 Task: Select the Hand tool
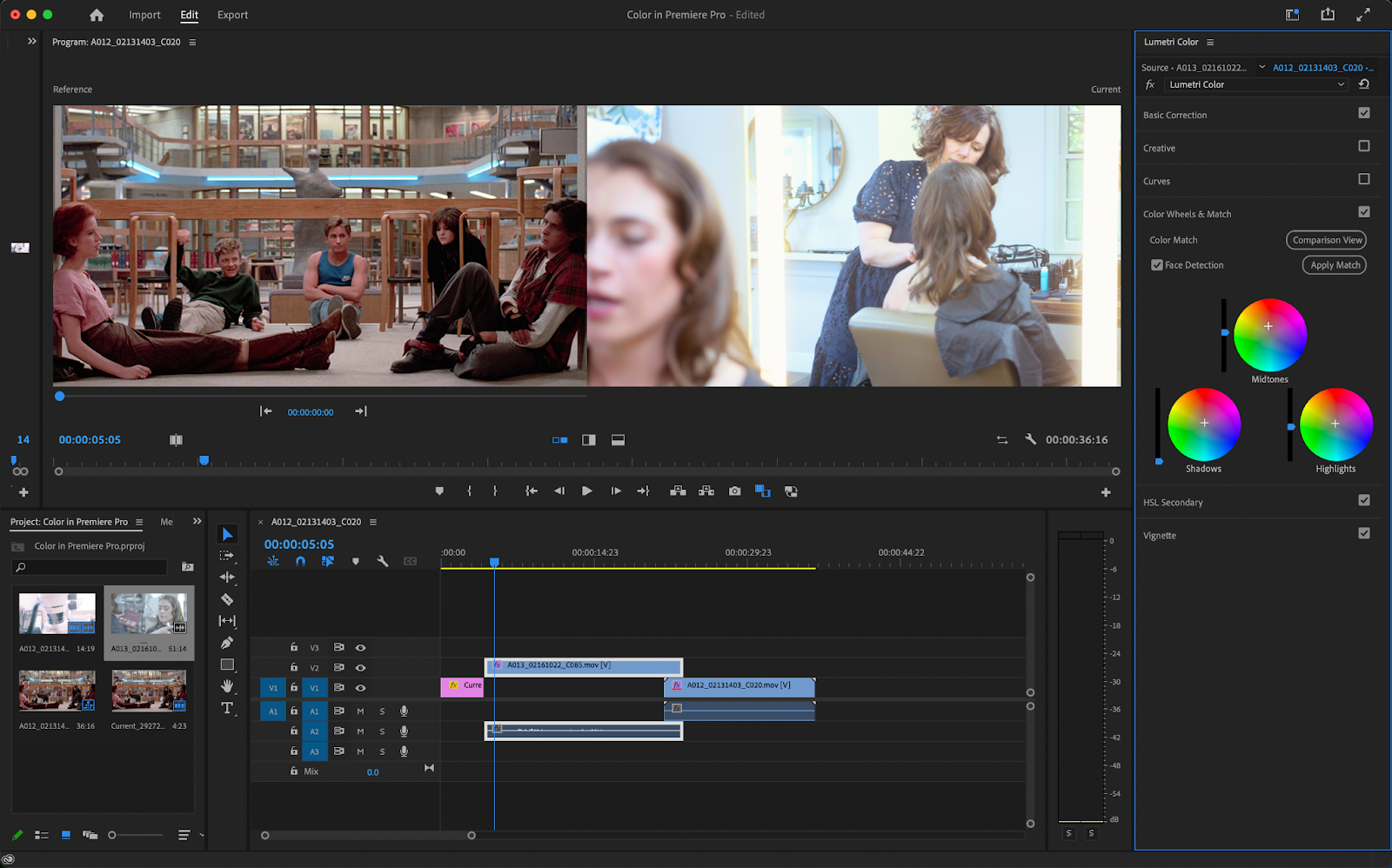pyautogui.click(x=227, y=686)
